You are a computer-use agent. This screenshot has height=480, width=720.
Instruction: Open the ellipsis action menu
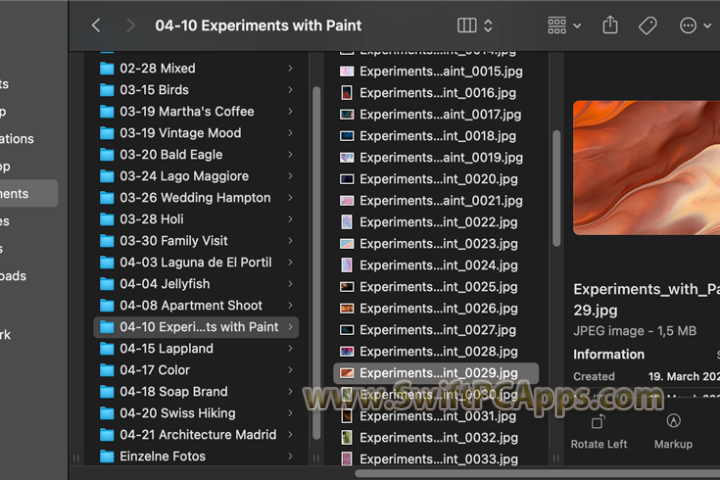click(x=695, y=25)
